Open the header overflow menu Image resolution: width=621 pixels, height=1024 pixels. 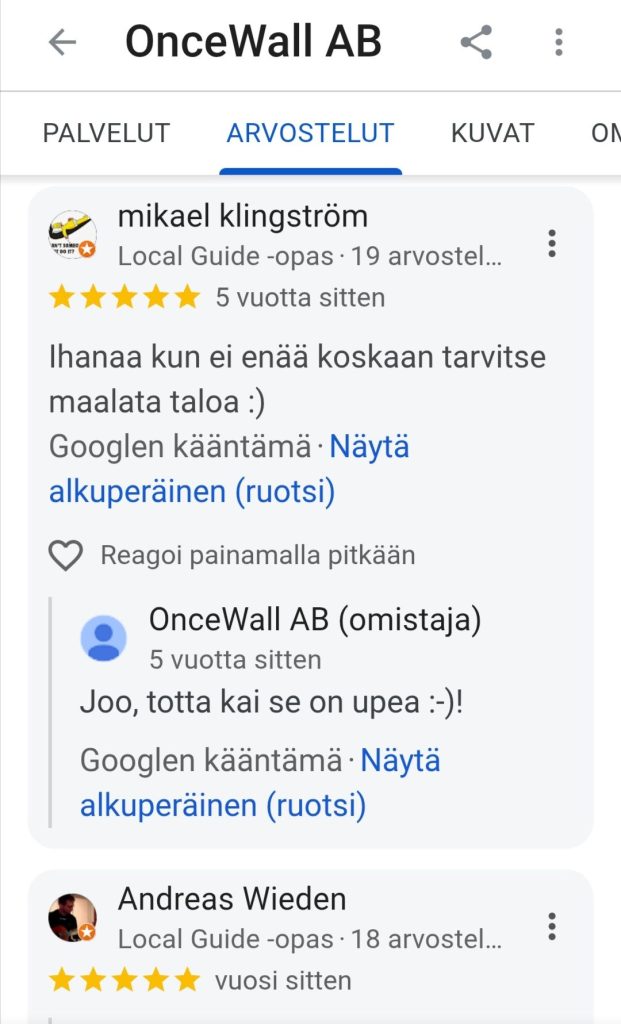click(559, 42)
